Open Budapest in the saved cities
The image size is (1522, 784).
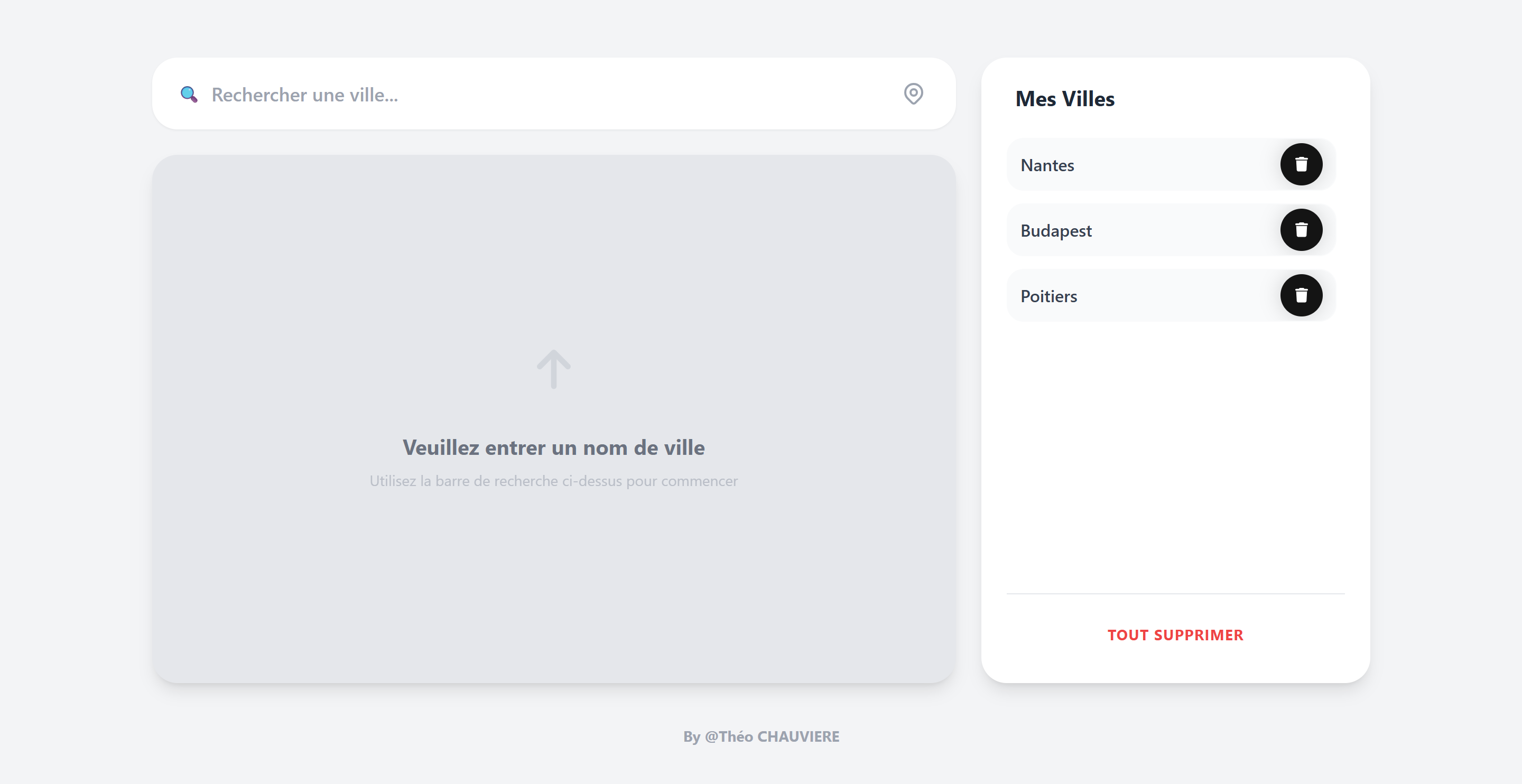point(1055,231)
